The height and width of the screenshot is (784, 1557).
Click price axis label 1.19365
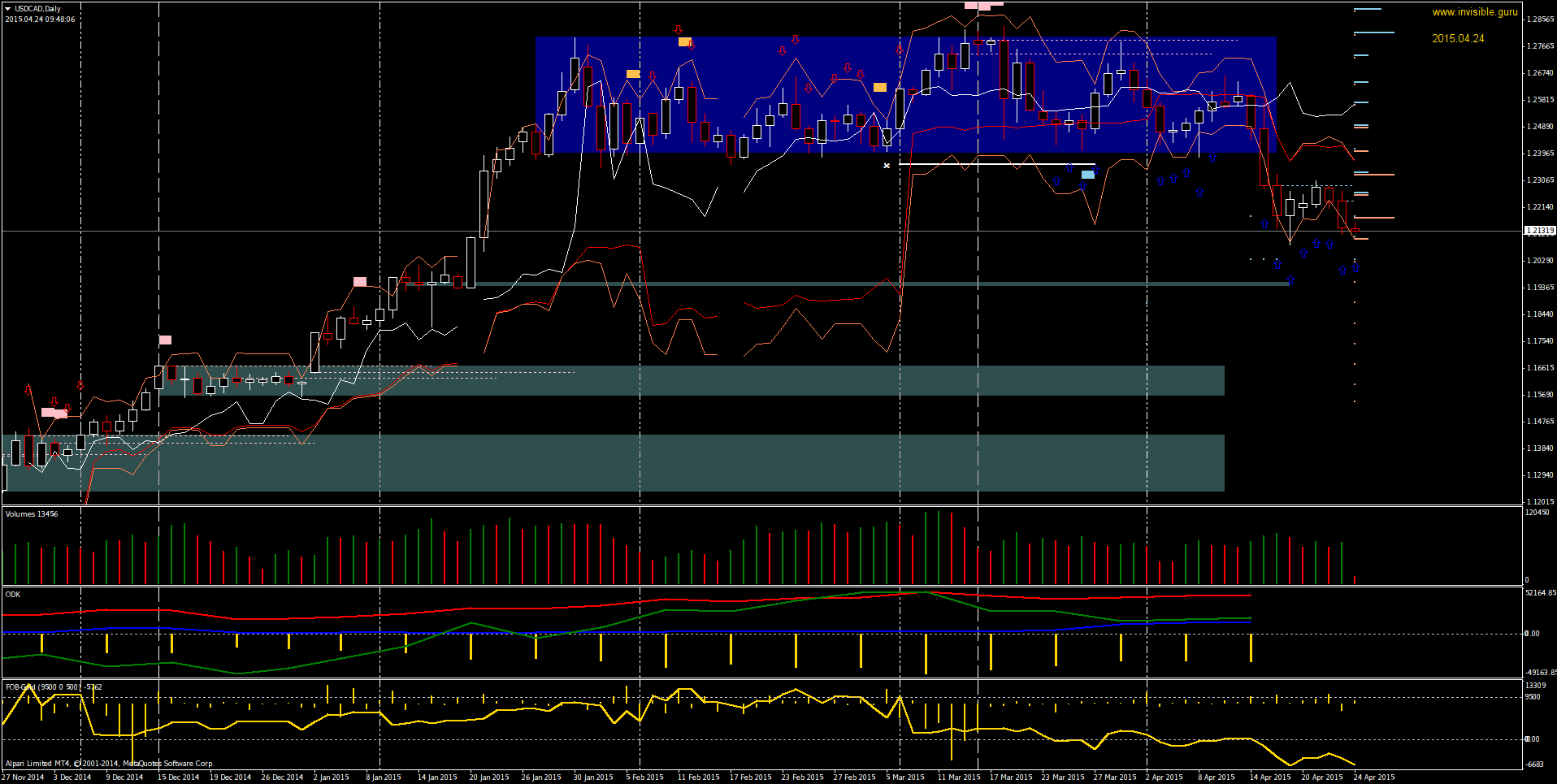click(1541, 288)
